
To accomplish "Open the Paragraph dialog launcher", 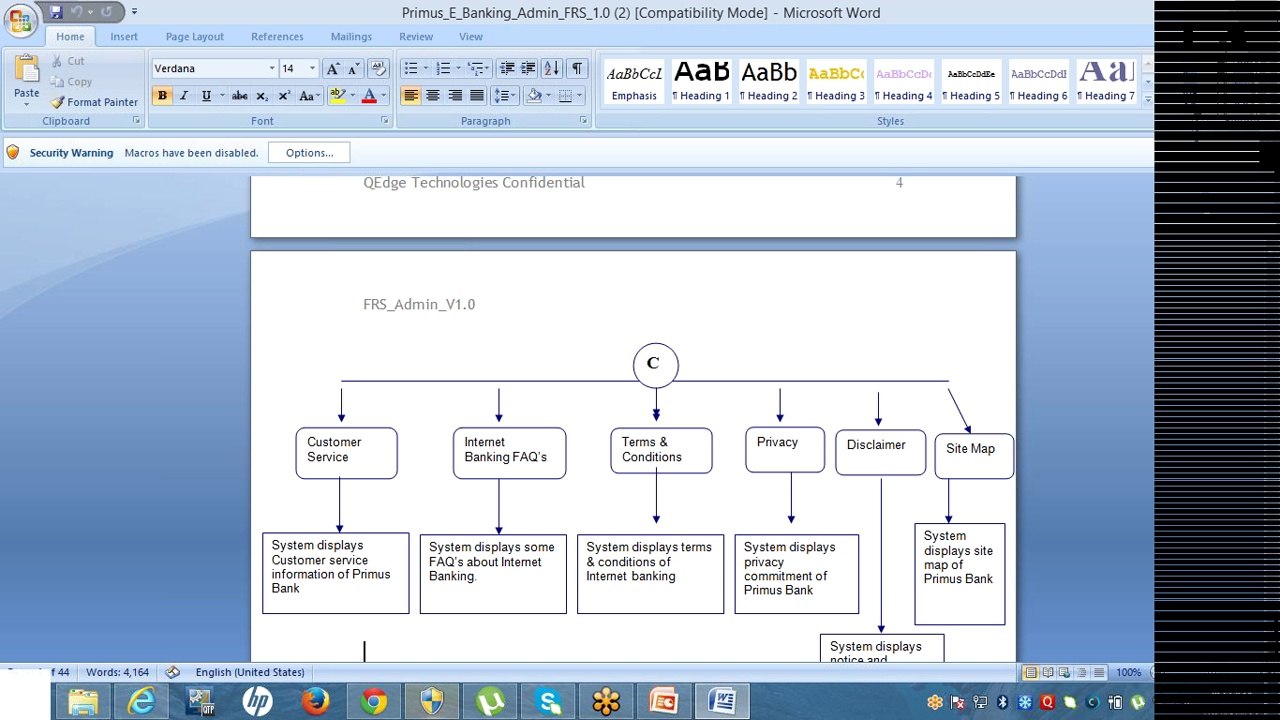I will (x=583, y=120).
